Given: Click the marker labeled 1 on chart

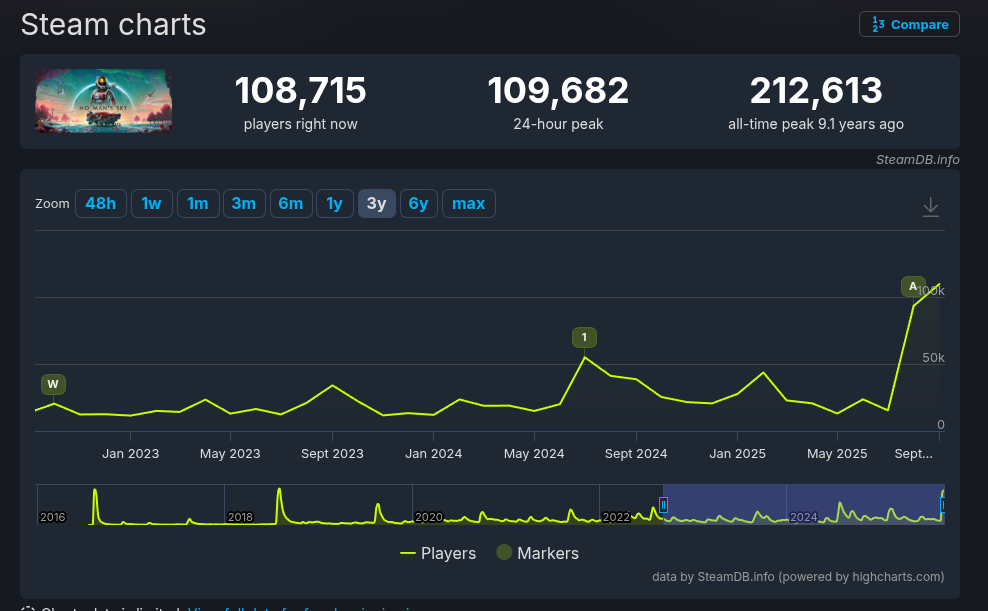Looking at the screenshot, I should click(x=584, y=338).
